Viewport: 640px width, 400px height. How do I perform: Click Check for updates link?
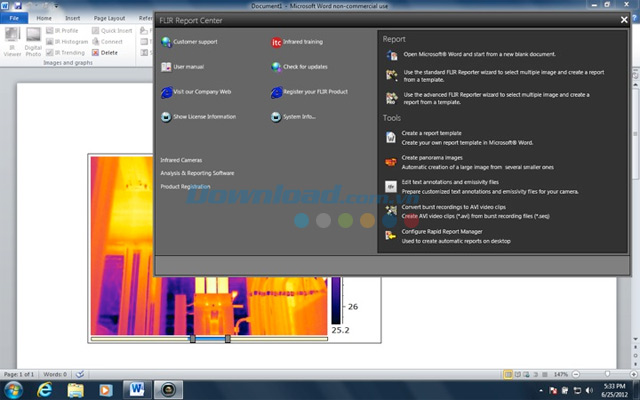[x=304, y=67]
